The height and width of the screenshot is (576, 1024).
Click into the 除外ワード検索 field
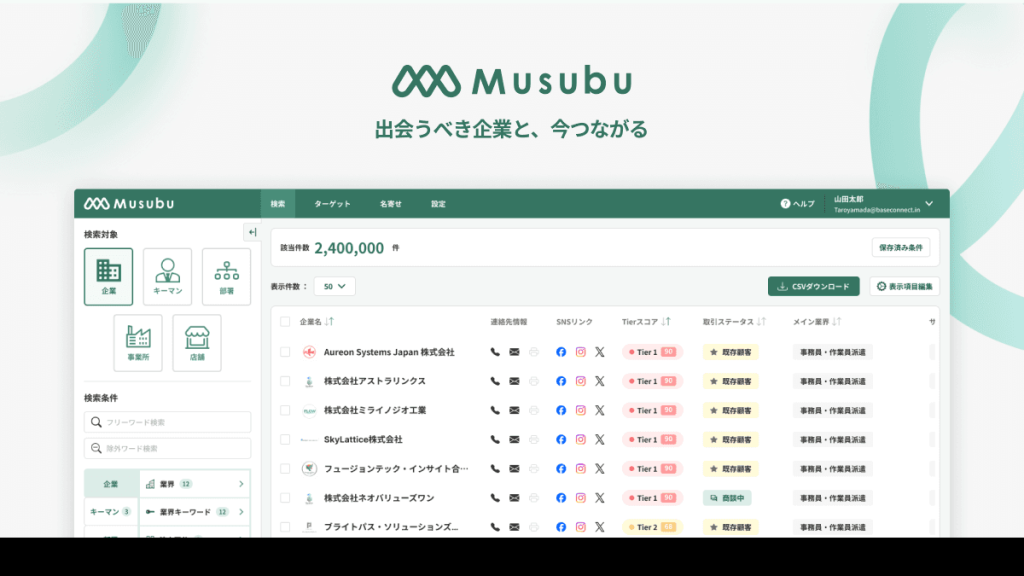point(167,448)
